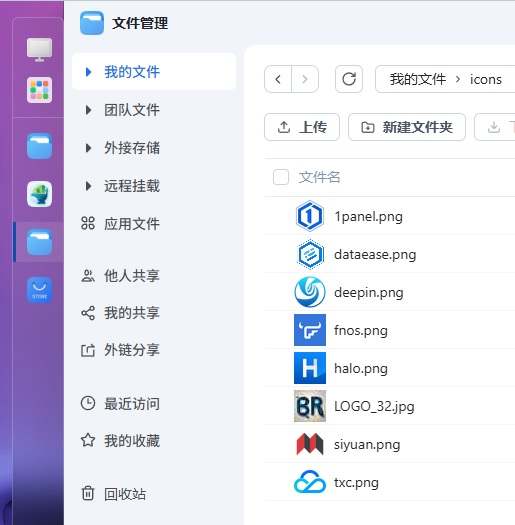Expand the 外接存储 tree arrow
This screenshot has height=525, width=515.
click(x=88, y=148)
